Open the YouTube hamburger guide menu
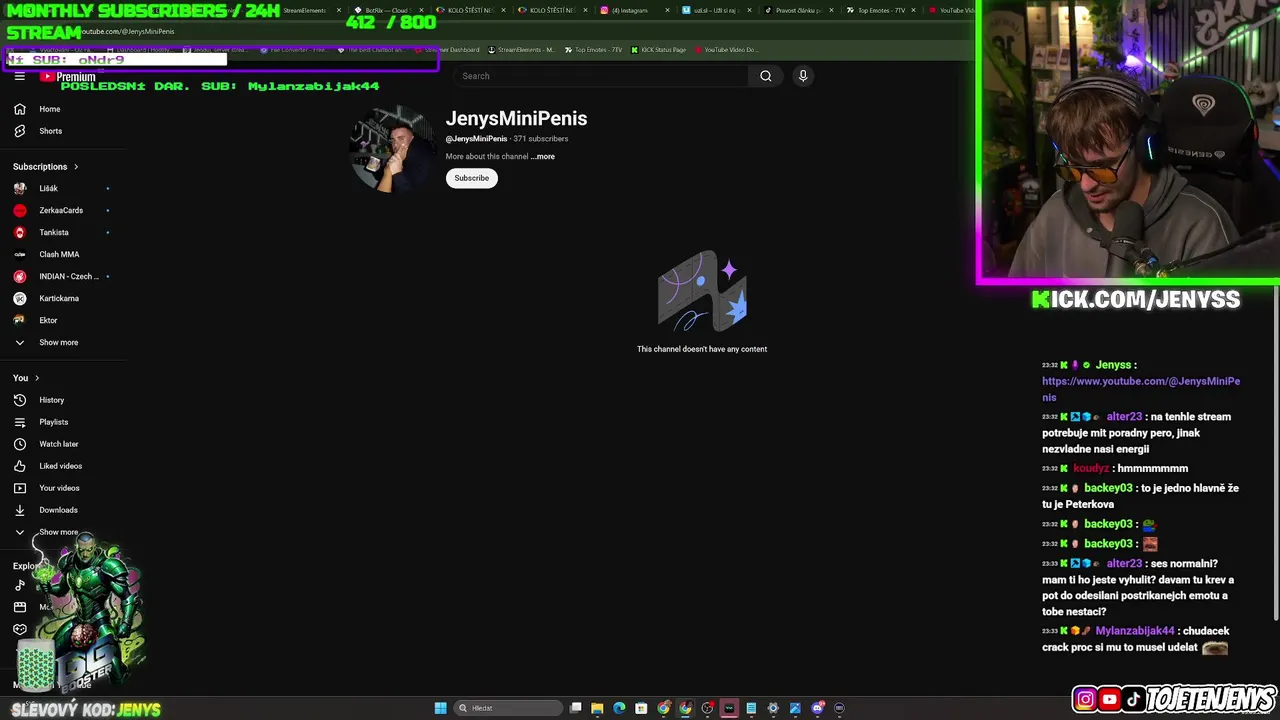 coord(19,76)
